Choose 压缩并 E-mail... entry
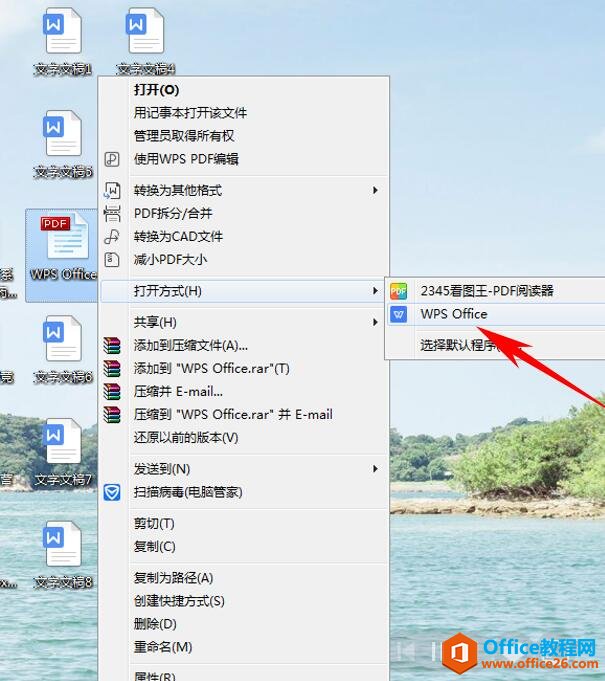Image resolution: width=605 pixels, height=681 pixels. click(244, 392)
